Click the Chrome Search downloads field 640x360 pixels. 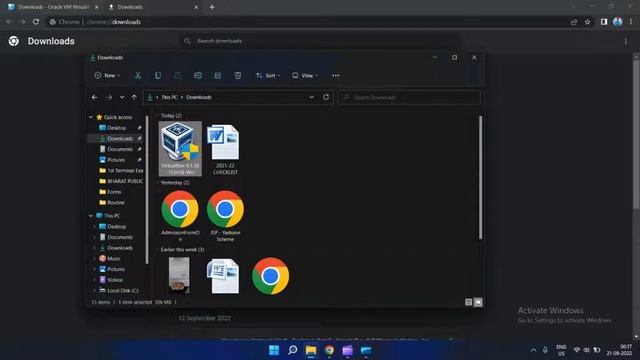click(321, 41)
